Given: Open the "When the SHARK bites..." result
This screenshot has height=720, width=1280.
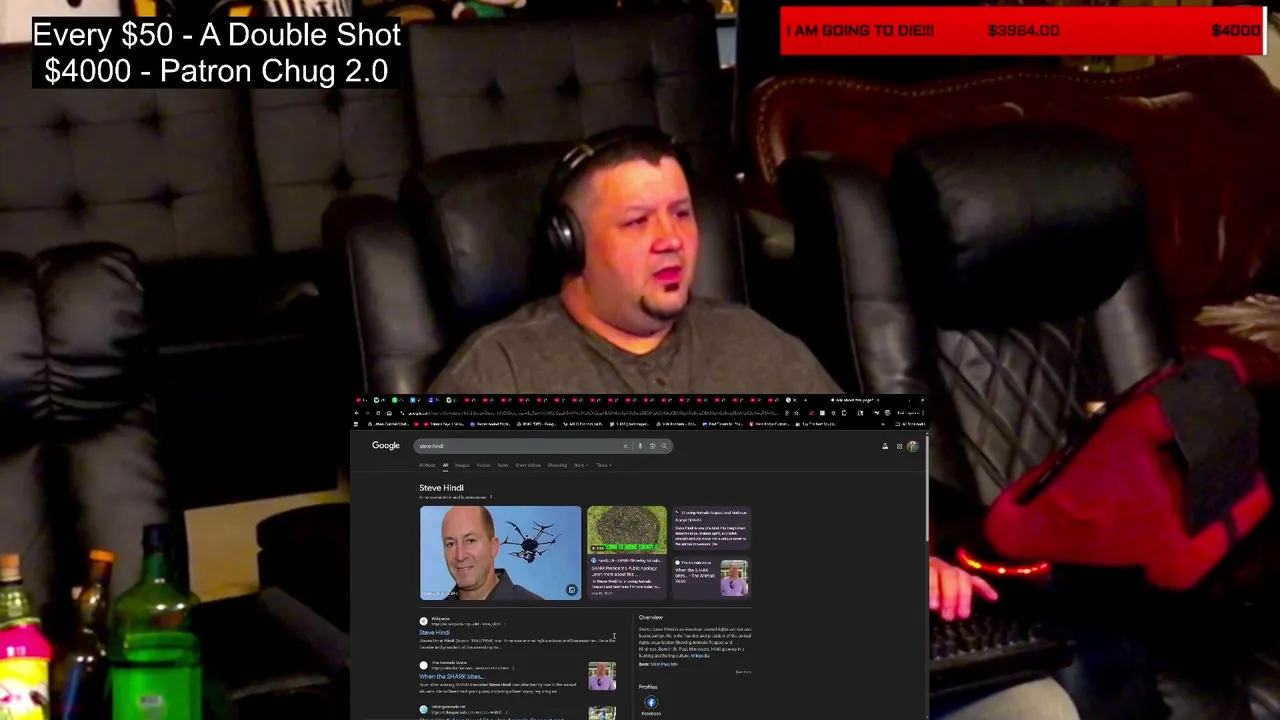Looking at the screenshot, I should pos(451,677).
